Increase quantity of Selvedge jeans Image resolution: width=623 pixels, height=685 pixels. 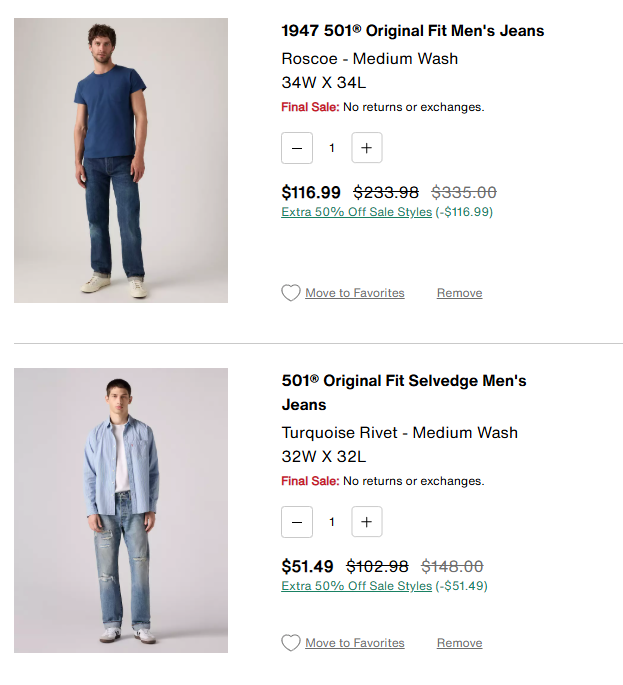(366, 522)
